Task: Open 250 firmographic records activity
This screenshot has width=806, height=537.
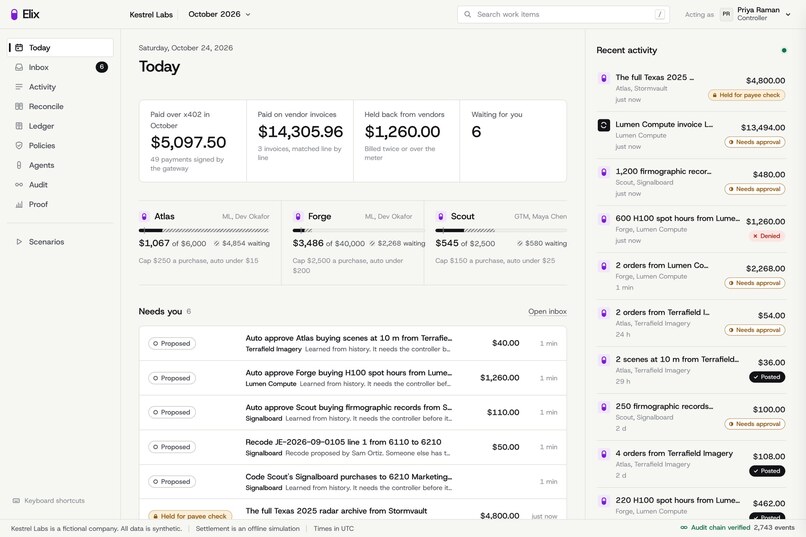Action: pyautogui.click(x=691, y=417)
